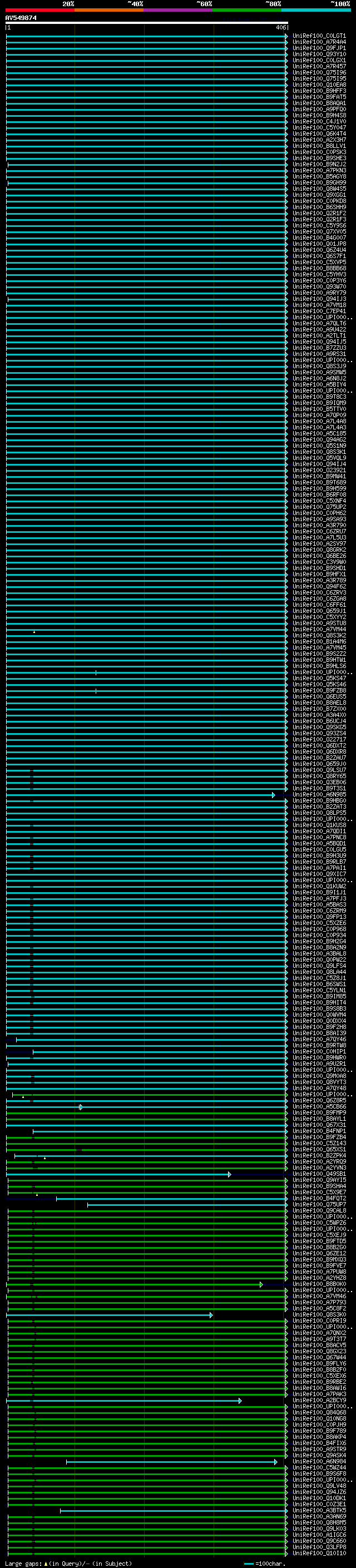
Task: Open hit UniRef100_Q75UP7
Action: 319,1205
